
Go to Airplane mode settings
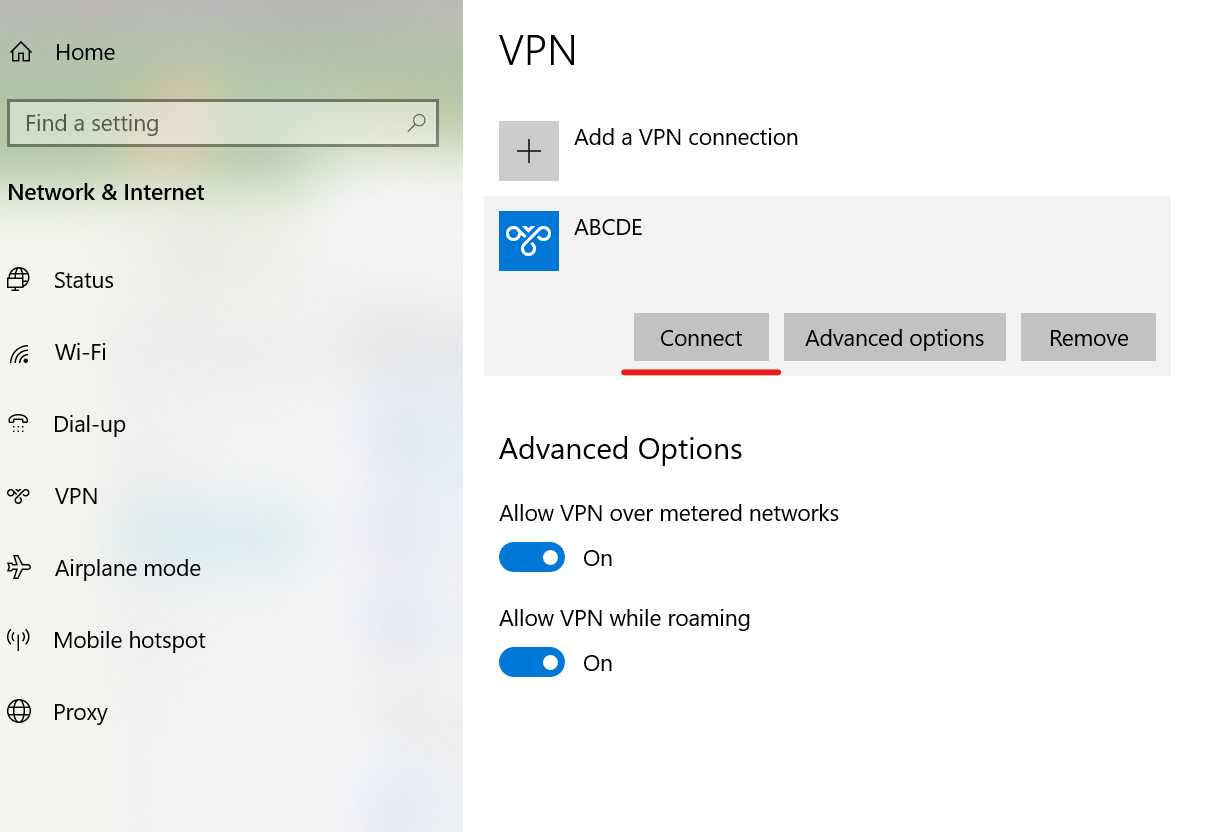tap(128, 568)
